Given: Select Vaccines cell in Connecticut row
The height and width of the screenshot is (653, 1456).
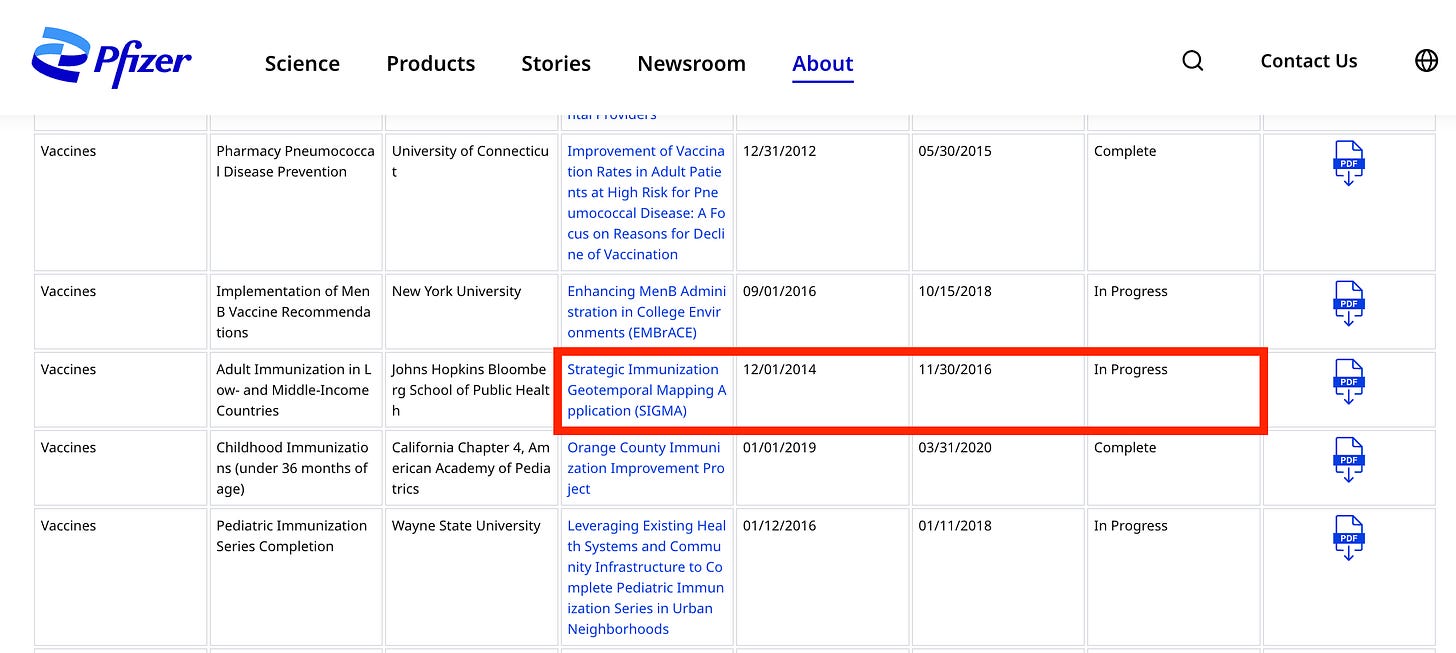Looking at the screenshot, I should point(120,202).
